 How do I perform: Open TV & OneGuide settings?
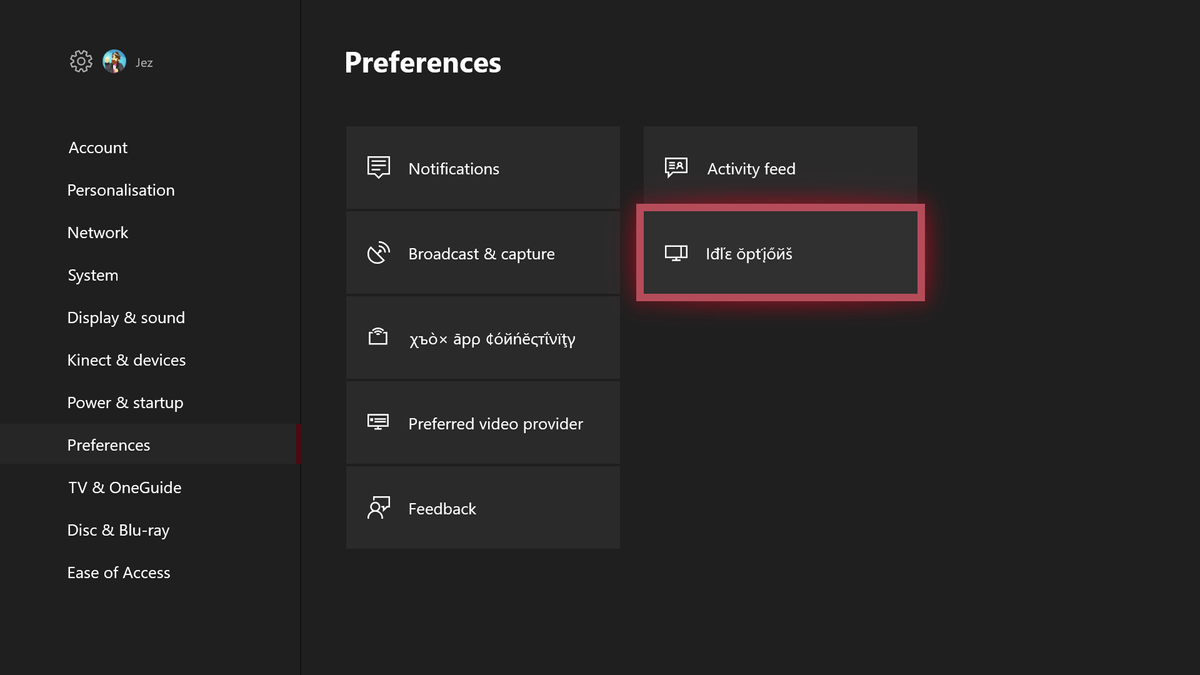click(x=124, y=487)
